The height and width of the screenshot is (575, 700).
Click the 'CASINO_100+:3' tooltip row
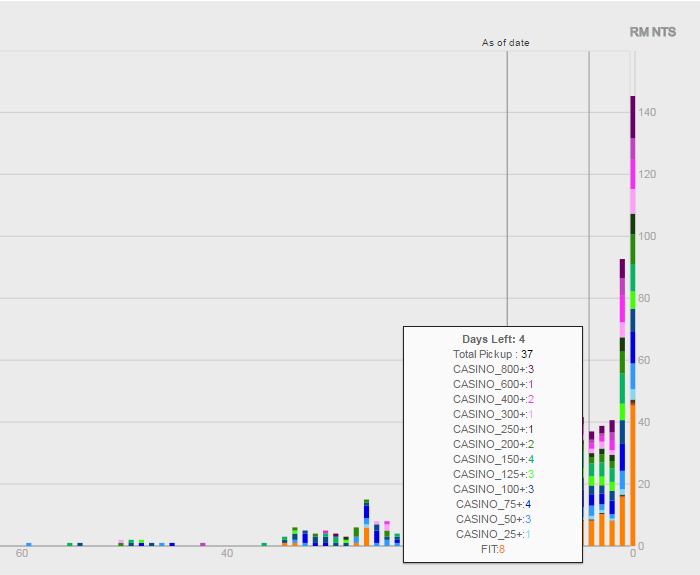tap(493, 489)
